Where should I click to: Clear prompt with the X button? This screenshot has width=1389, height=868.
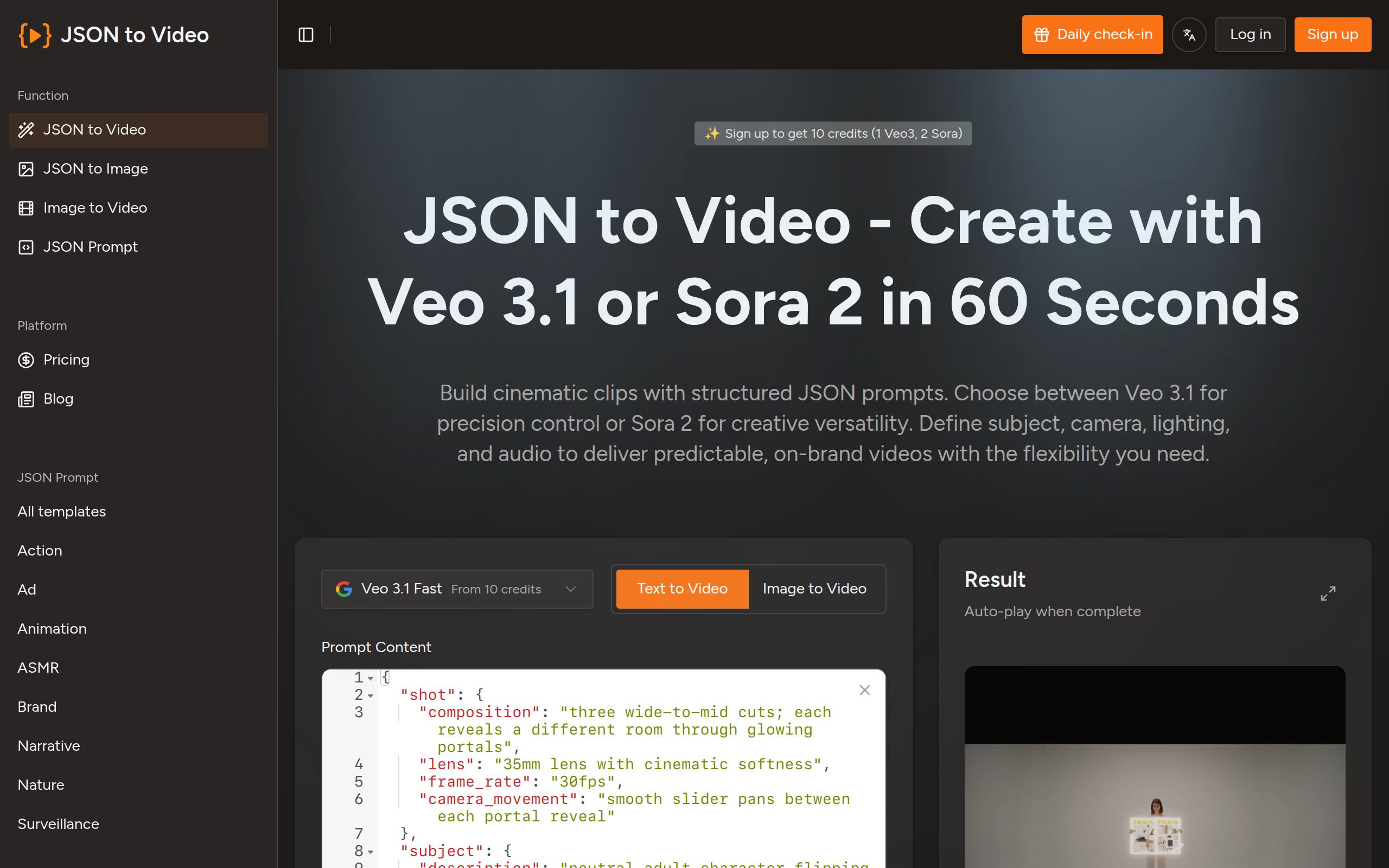[x=864, y=690]
